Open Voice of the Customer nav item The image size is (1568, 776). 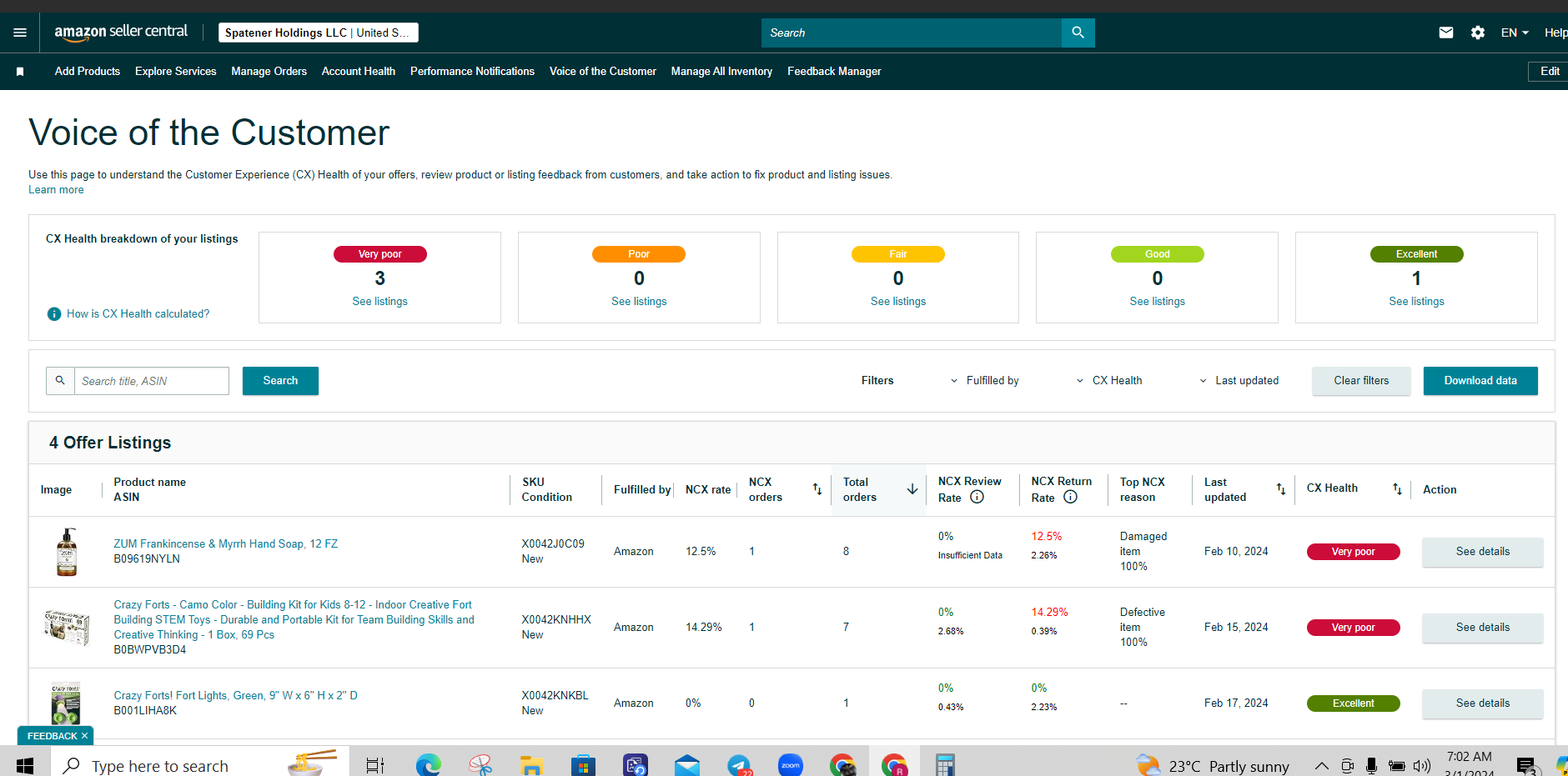click(x=603, y=72)
